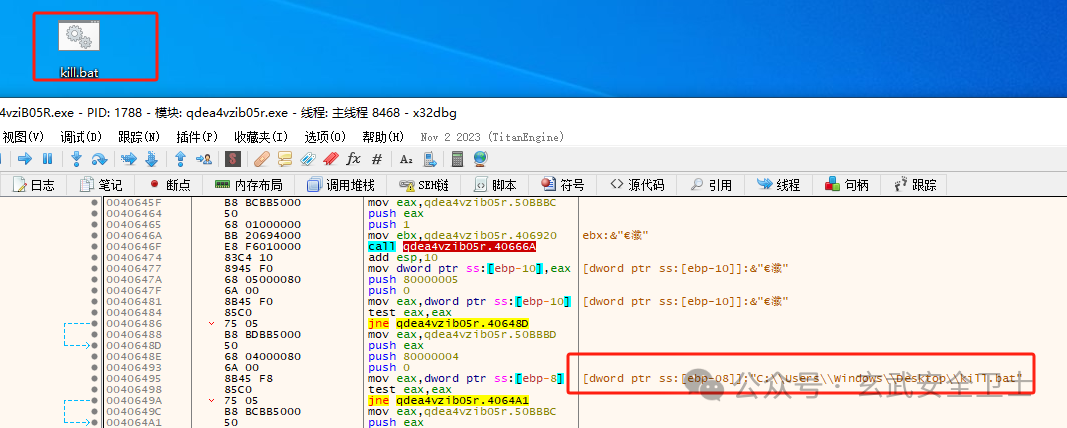
Task: Switch to the 内存布局 tab
Action: coord(248,184)
